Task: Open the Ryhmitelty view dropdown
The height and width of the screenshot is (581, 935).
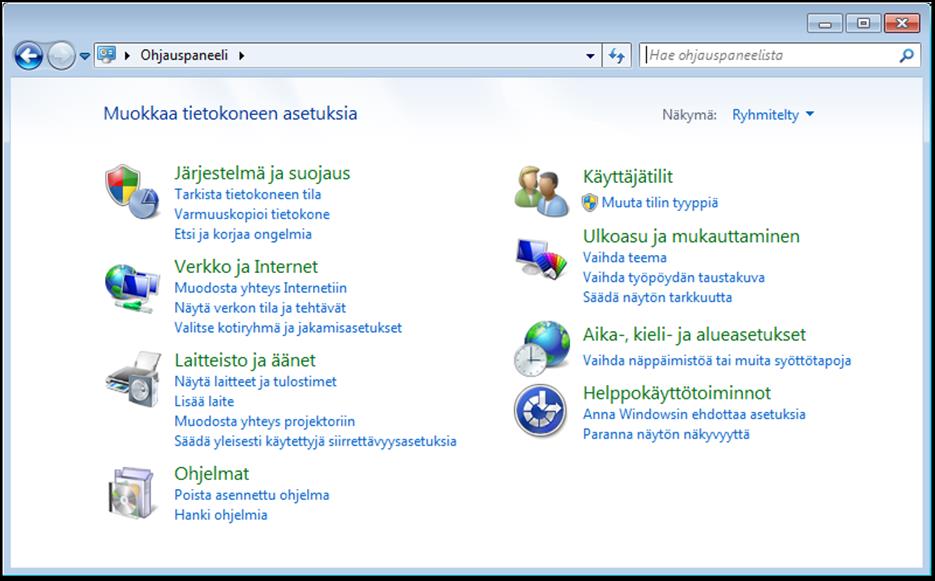Action: click(x=773, y=115)
